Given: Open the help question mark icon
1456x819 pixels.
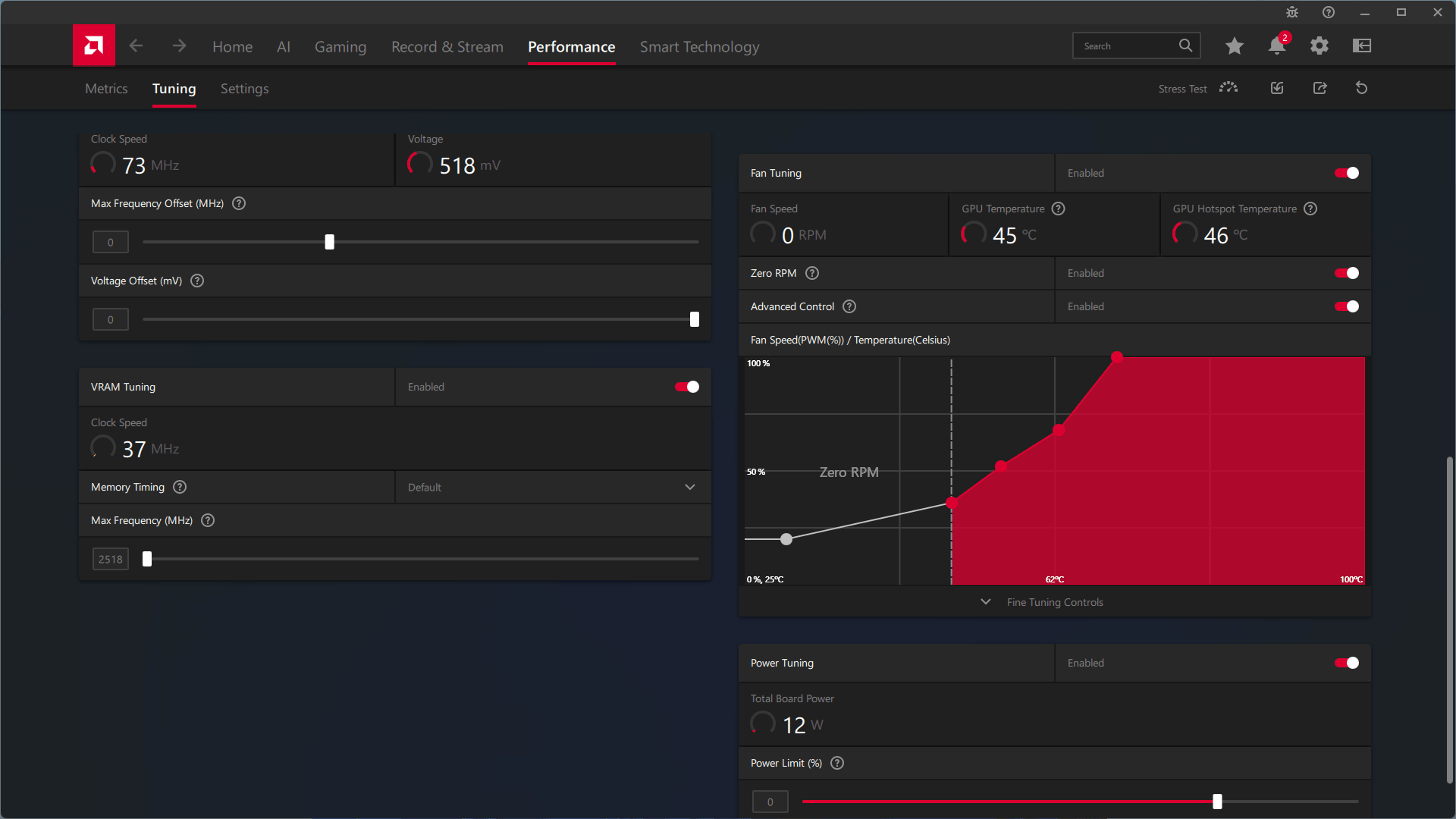Looking at the screenshot, I should [1328, 12].
